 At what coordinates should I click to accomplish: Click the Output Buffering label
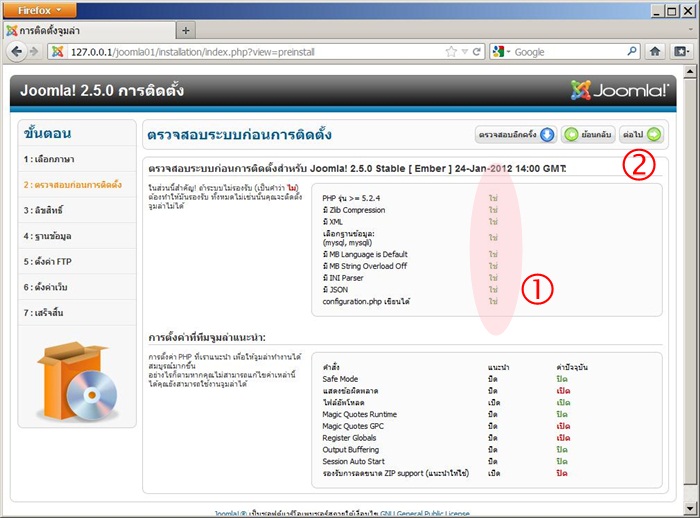tap(350, 449)
